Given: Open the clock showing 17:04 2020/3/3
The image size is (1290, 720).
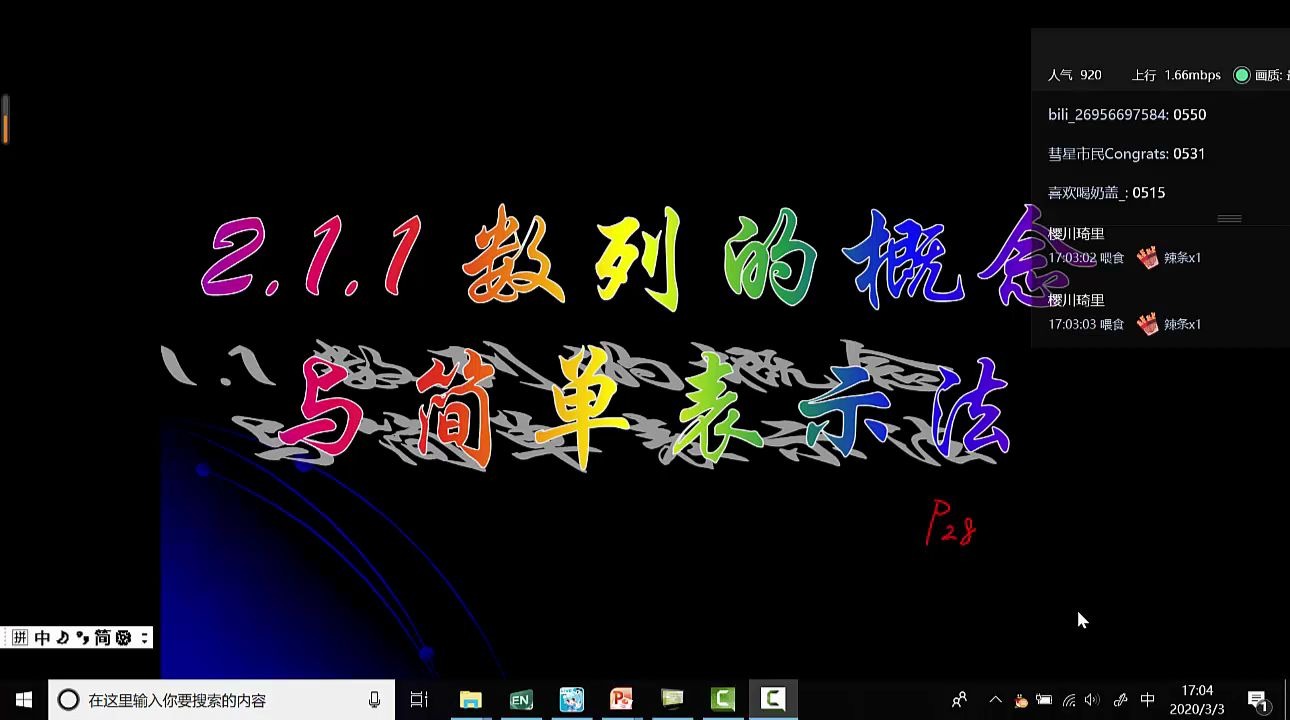Looking at the screenshot, I should coord(1197,700).
